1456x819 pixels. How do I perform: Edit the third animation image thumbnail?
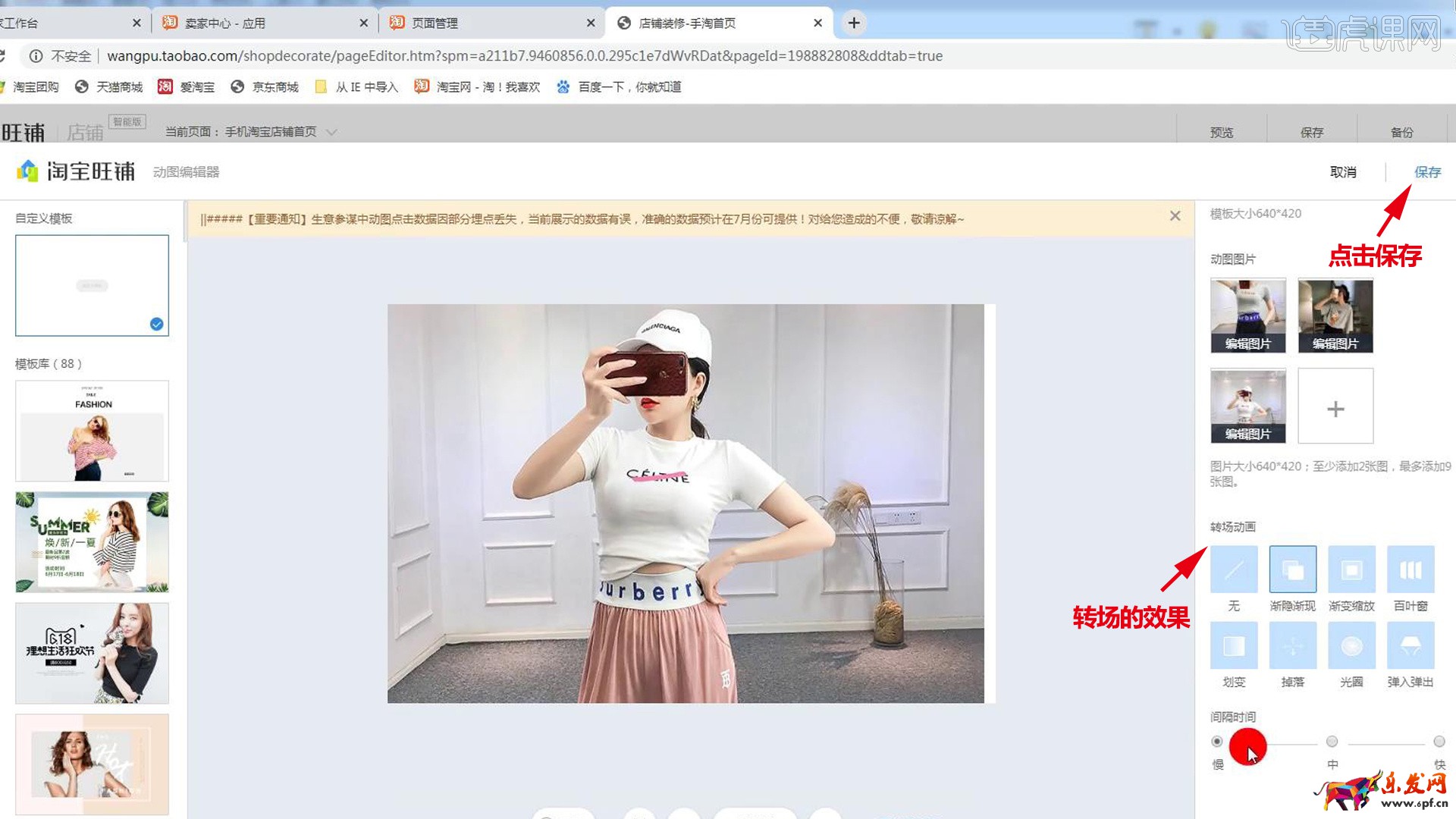coord(1248,406)
